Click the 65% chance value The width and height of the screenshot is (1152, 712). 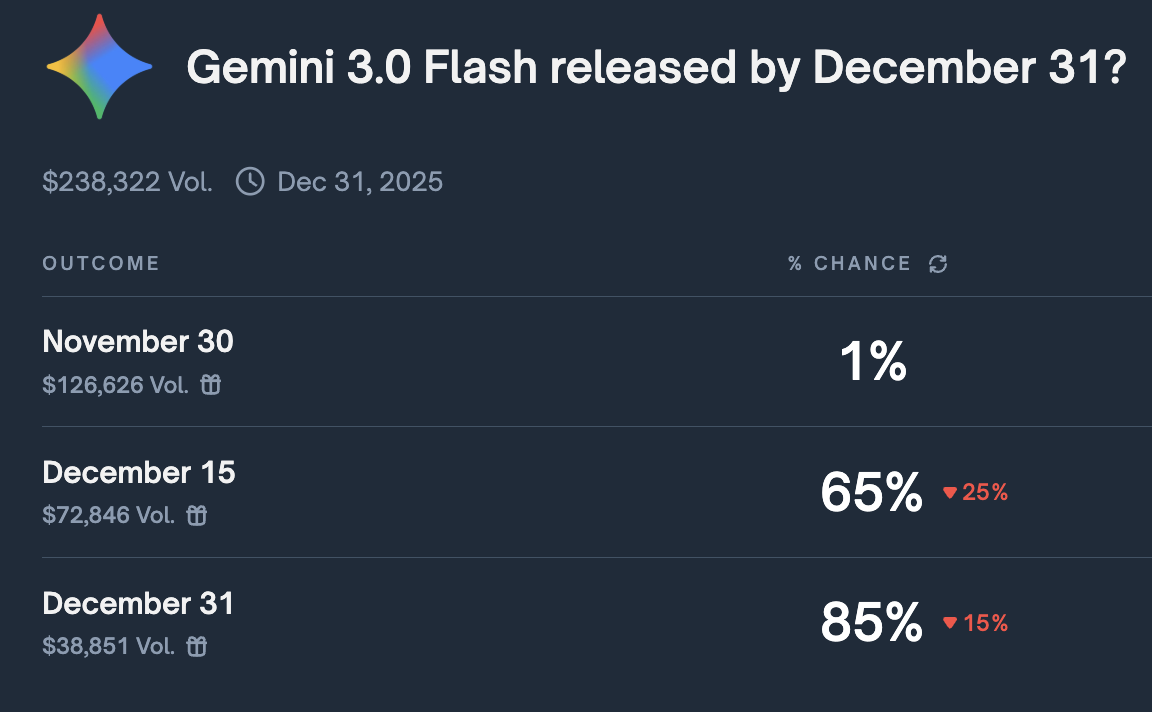point(871,492)
